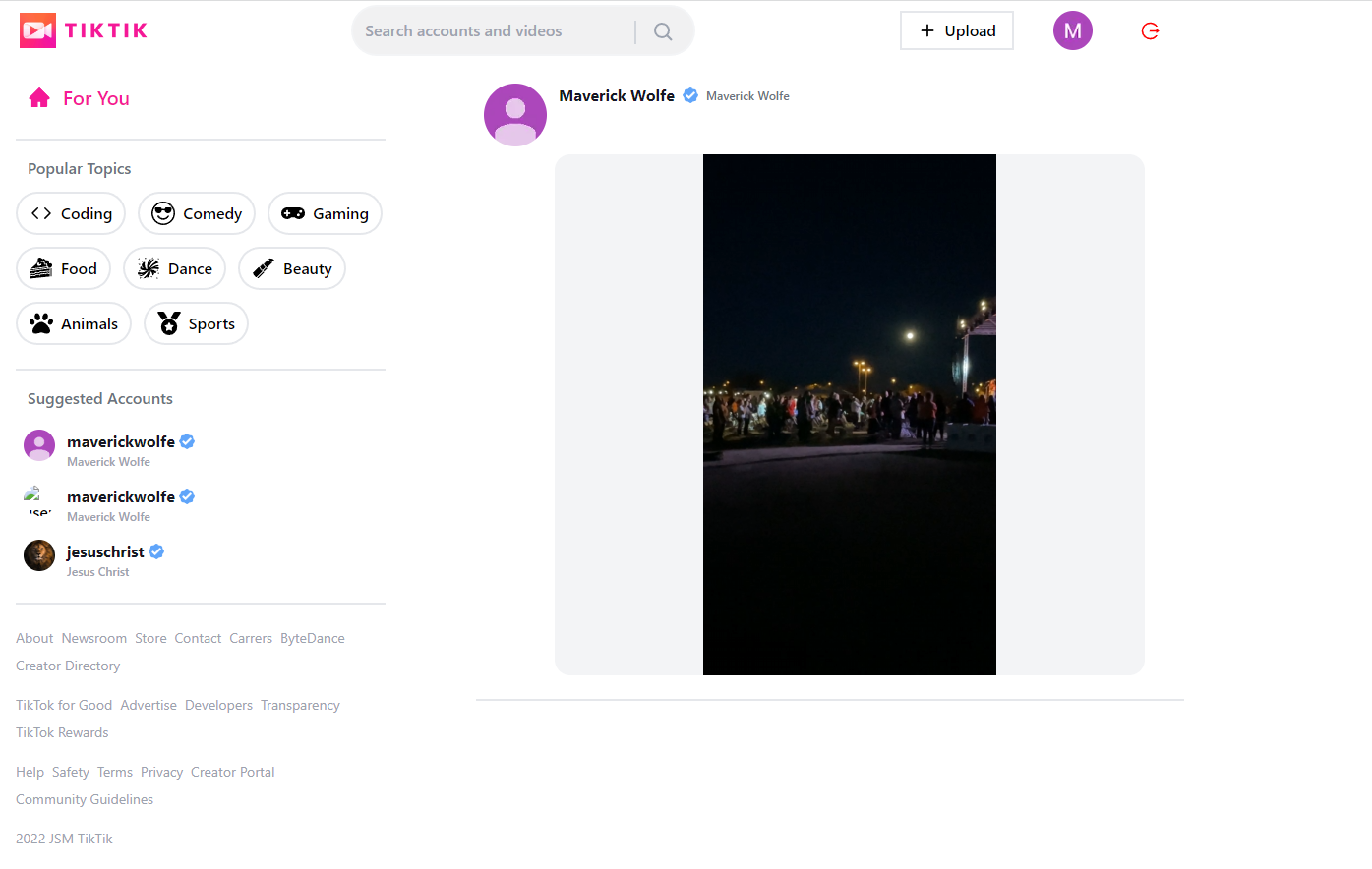
Task: Open the jesuschrist suggested account
Action: (x=105, y=551)
